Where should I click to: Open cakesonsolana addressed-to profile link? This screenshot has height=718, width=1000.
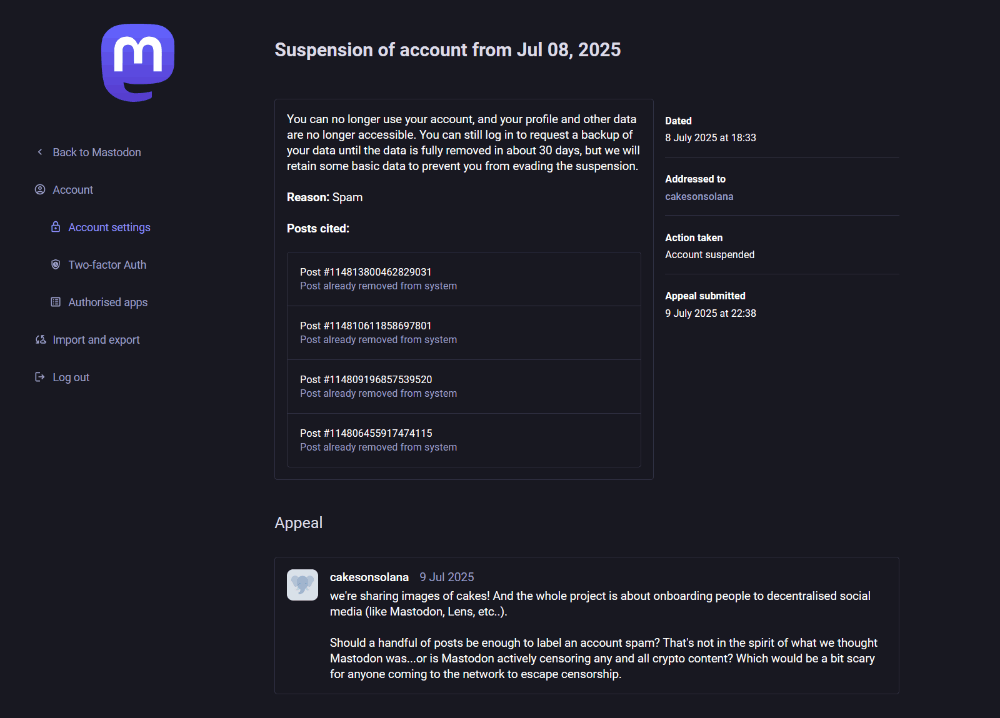[699, 196]
